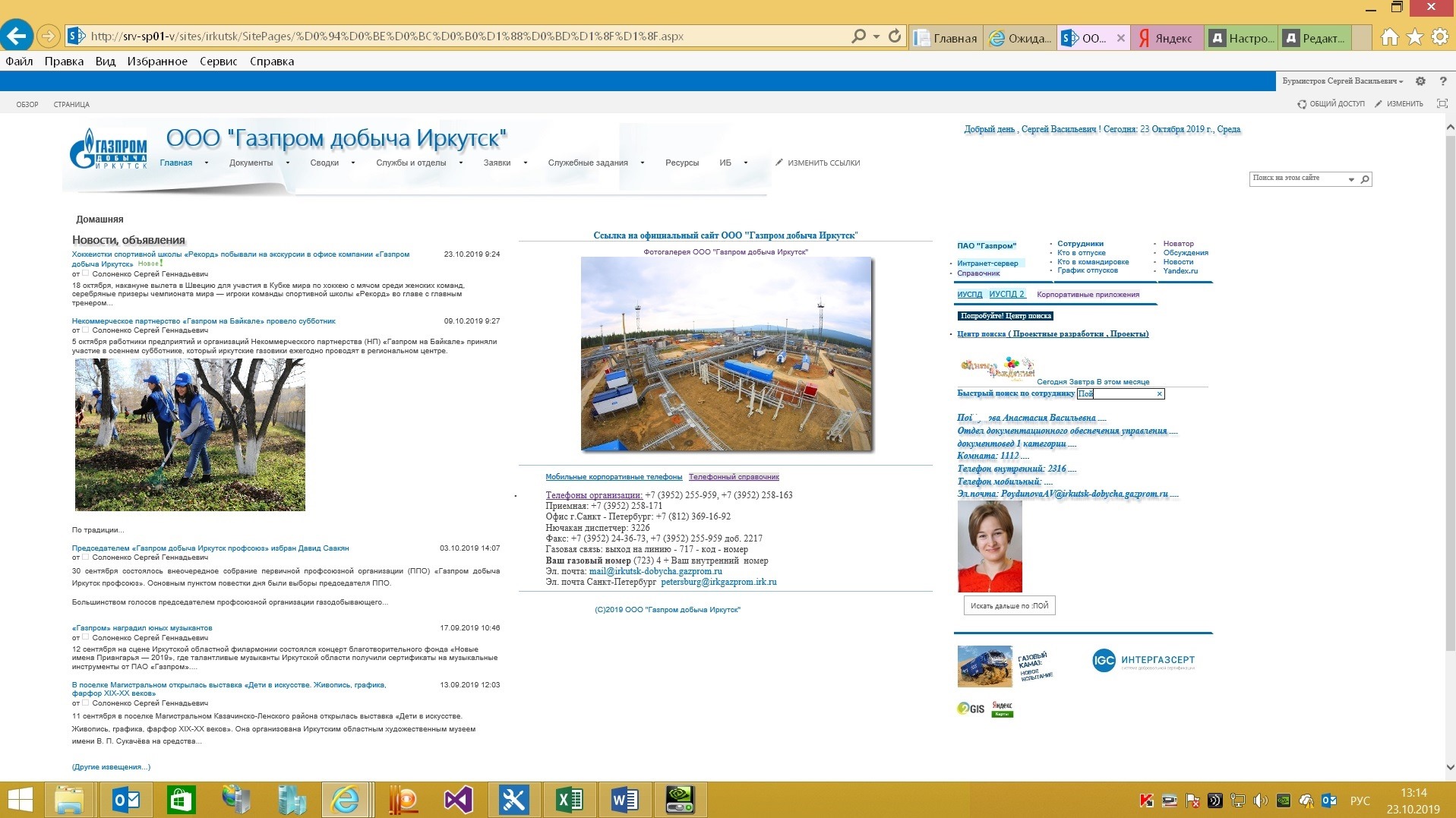Screen dimensions: 1456x818
Task: Open the 2GIS map link
Action: click(971, 709)
